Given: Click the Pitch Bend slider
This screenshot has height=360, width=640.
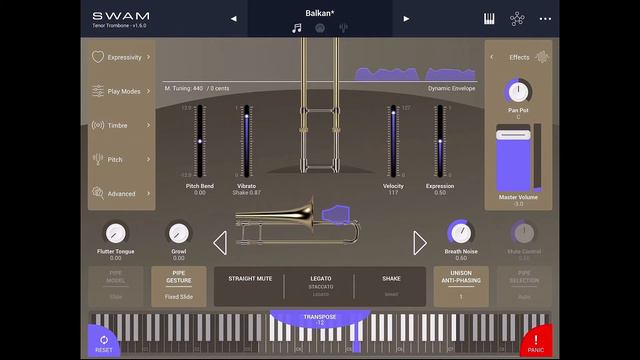Looking at the screenshot, I should pyautogui.click(x=200, y=141).
